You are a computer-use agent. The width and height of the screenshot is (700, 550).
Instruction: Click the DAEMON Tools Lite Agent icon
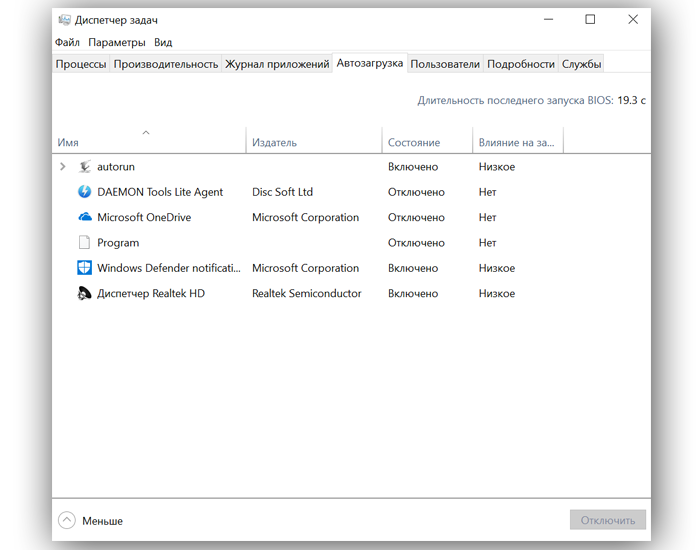pos(85,192)
